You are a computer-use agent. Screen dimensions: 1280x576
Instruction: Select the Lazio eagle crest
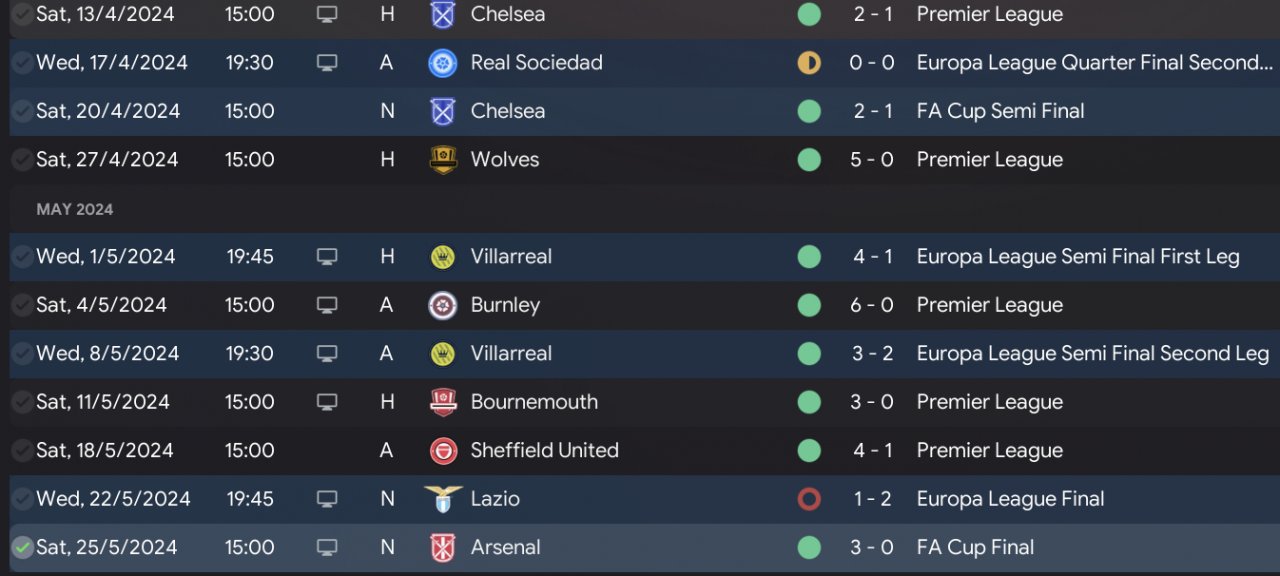(442, 499)
